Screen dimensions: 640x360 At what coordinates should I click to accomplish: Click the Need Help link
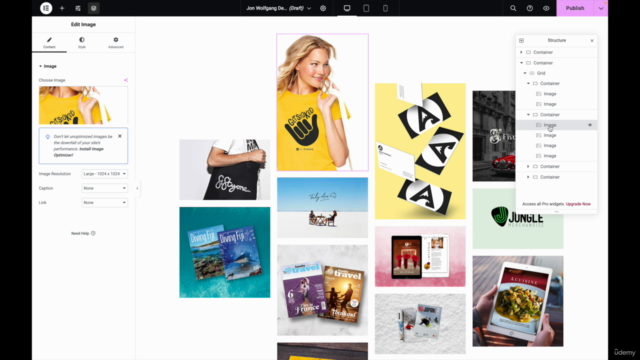coord(83,233)
